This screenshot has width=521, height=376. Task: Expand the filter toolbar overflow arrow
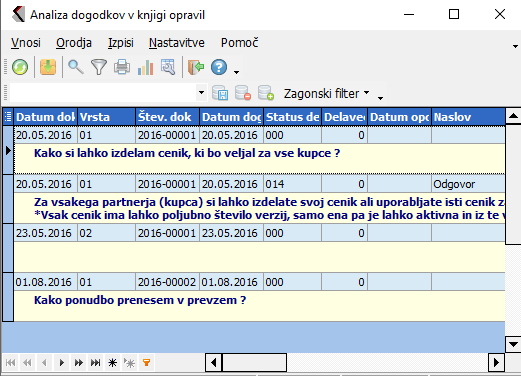[380, 98]
